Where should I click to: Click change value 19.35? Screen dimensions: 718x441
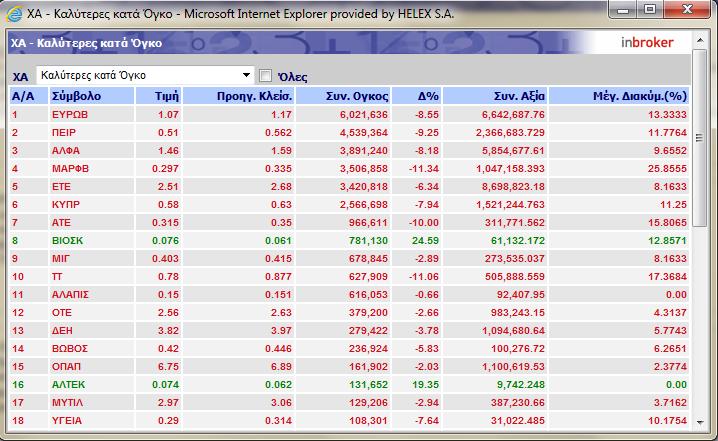(425, 385)
